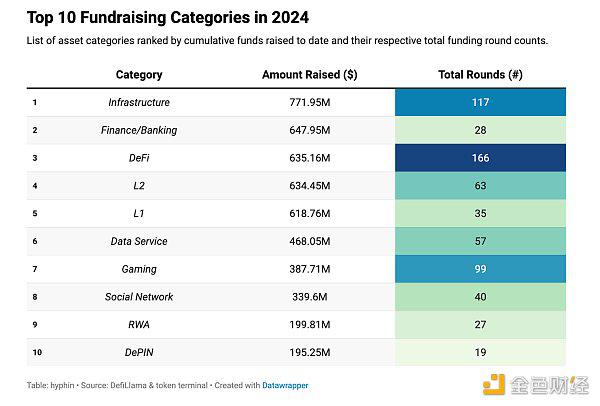600x406 pixels.
Task: Click the Category column header
Action: pos(139,75)
